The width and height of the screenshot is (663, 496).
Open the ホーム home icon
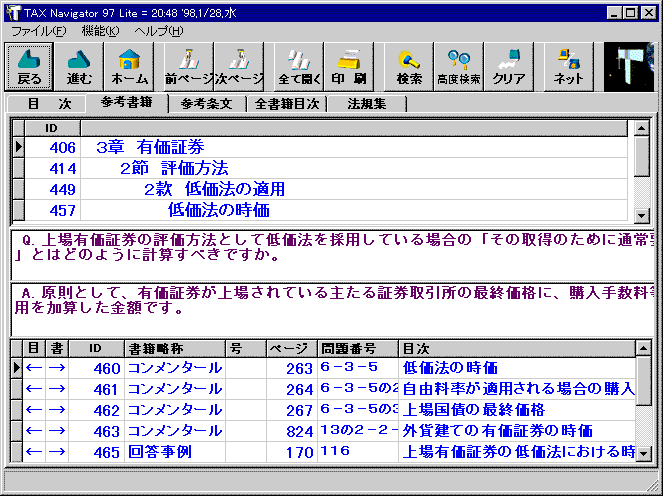tap(129, 66)
